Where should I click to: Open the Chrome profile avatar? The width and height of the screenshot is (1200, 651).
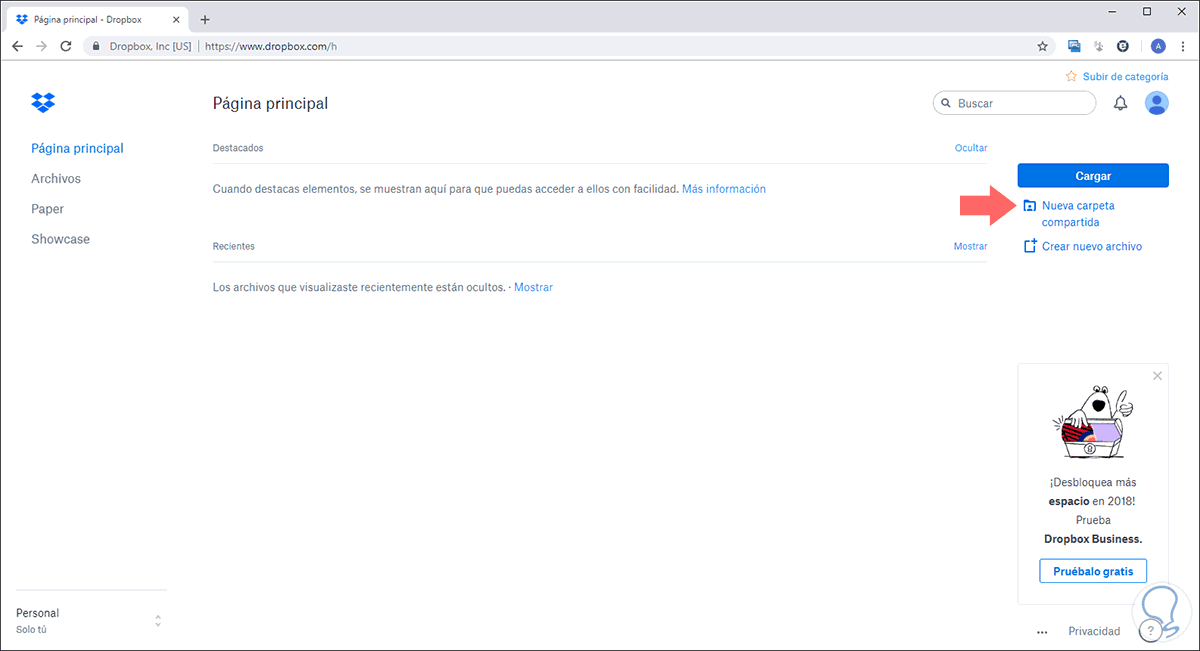click(1158, 46)
